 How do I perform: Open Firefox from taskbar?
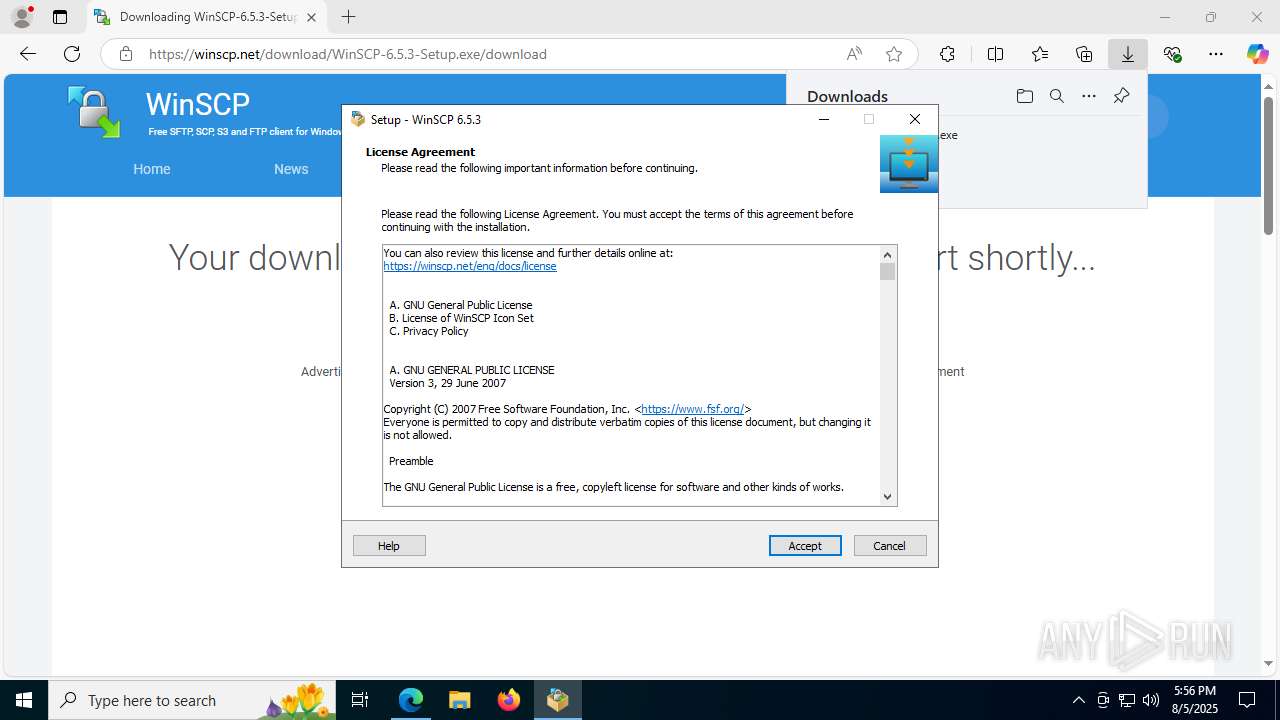coord(509,700)
